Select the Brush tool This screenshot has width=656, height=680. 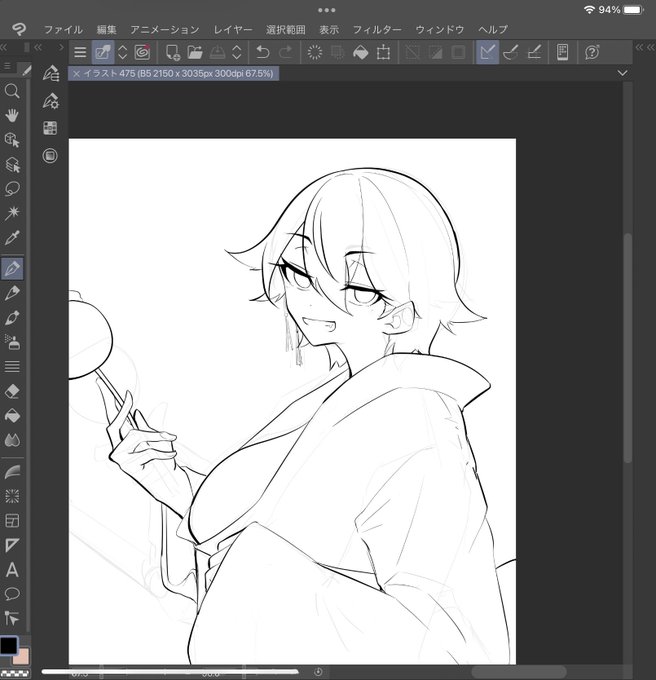(12, 318)
